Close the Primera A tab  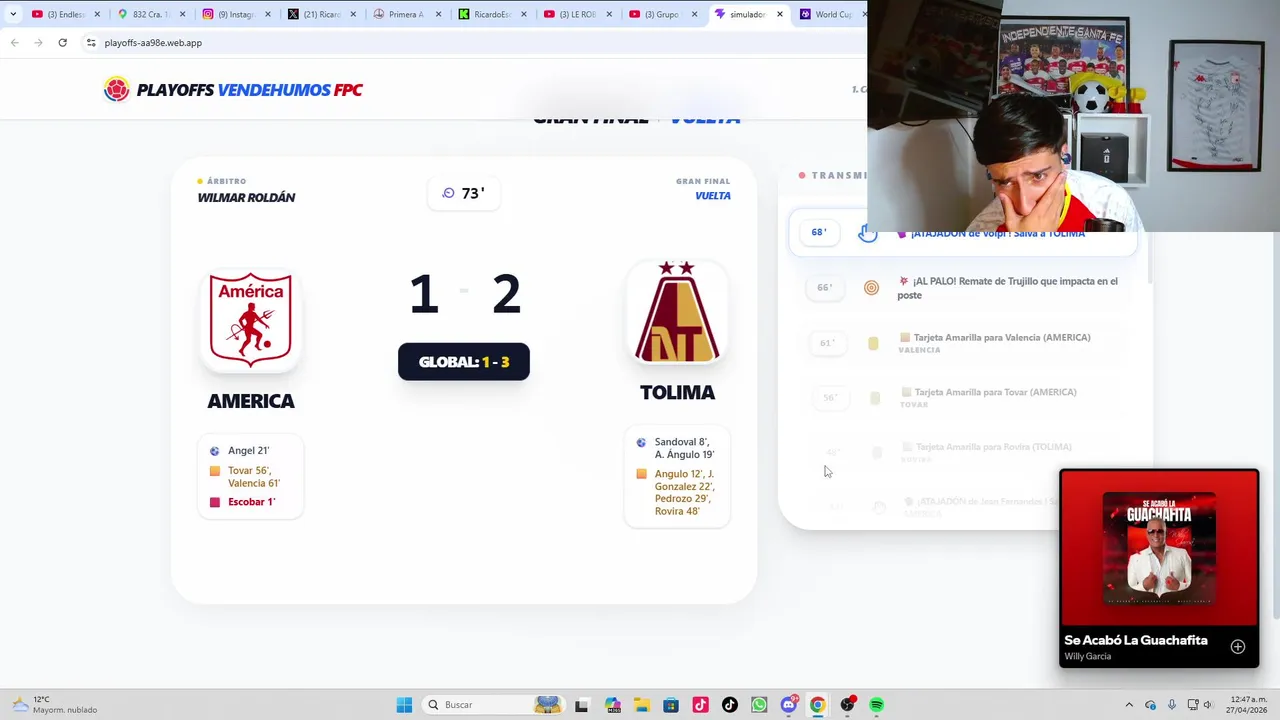pos(438,14)
